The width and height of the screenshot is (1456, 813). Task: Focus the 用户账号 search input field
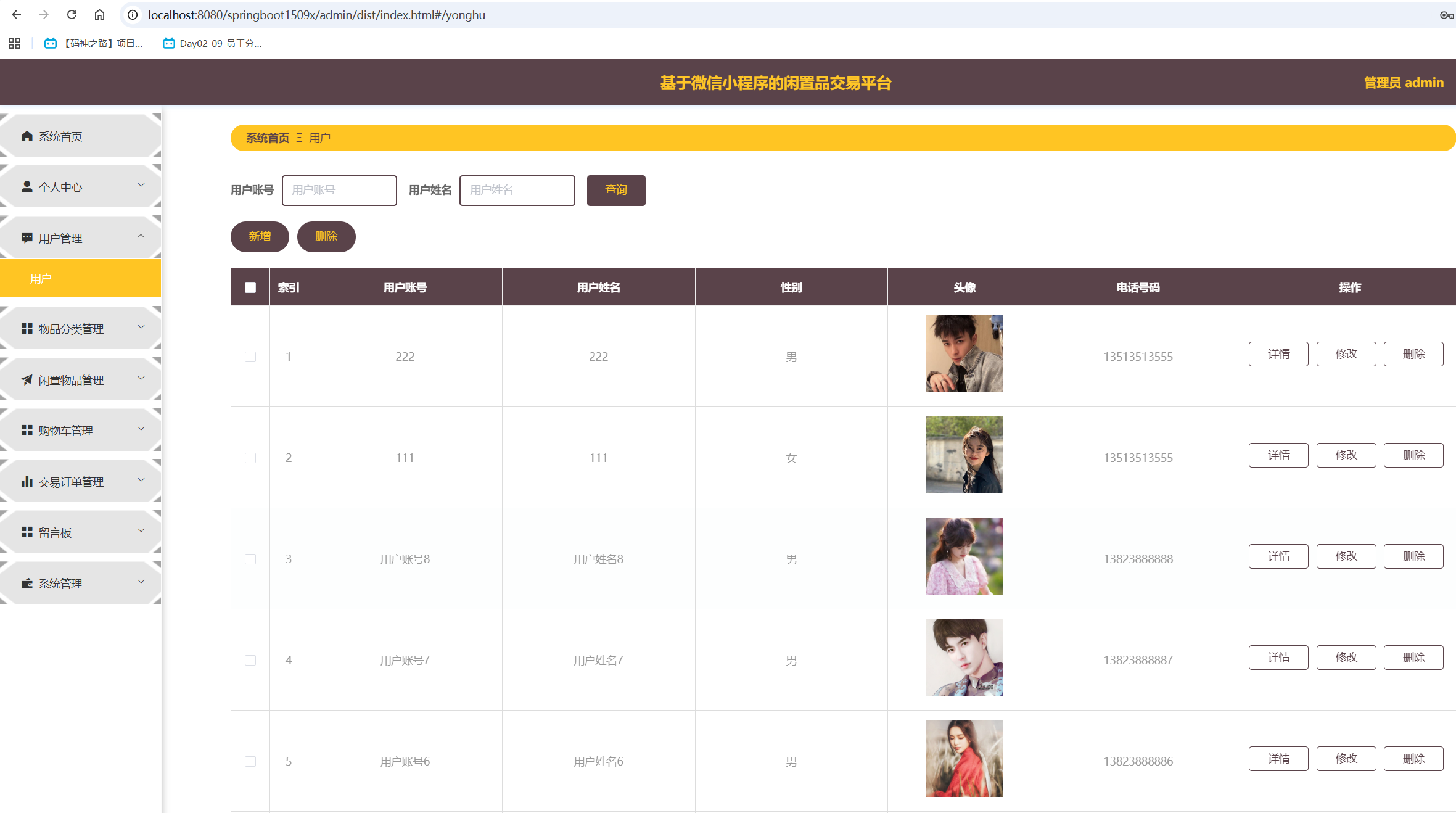coord(339,190)
